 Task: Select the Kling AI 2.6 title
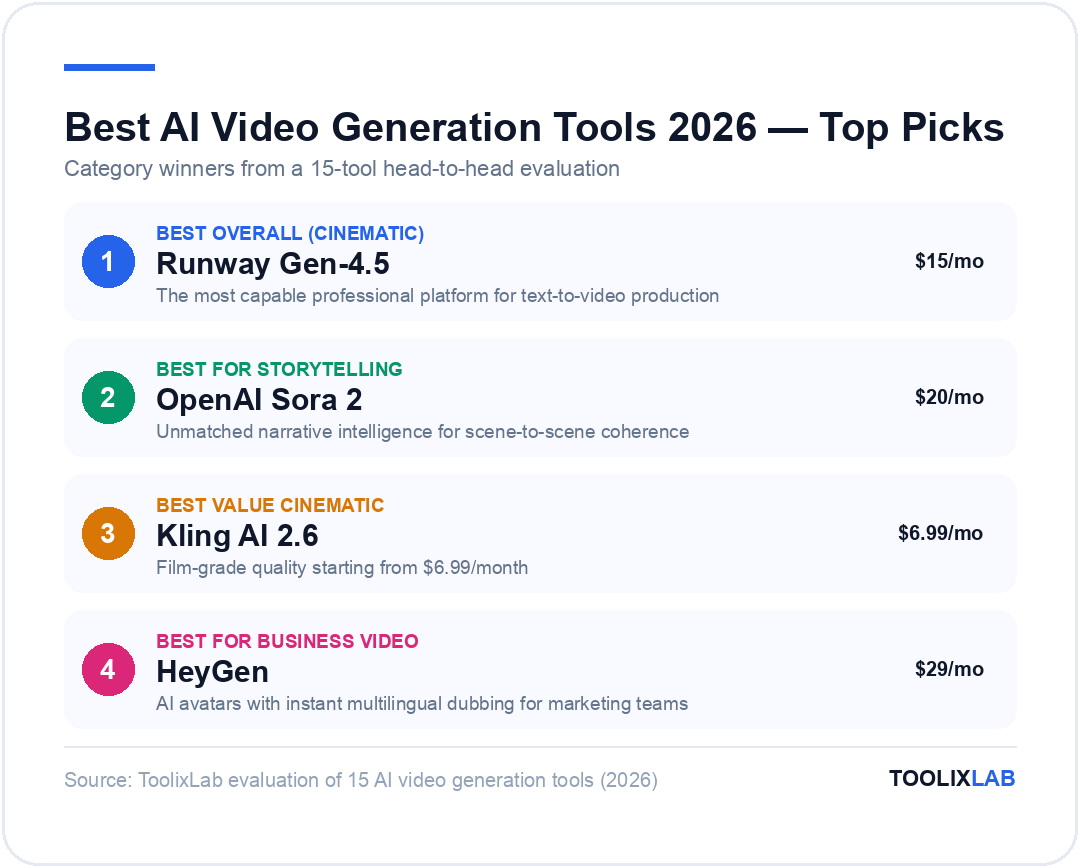coord(238,536)
